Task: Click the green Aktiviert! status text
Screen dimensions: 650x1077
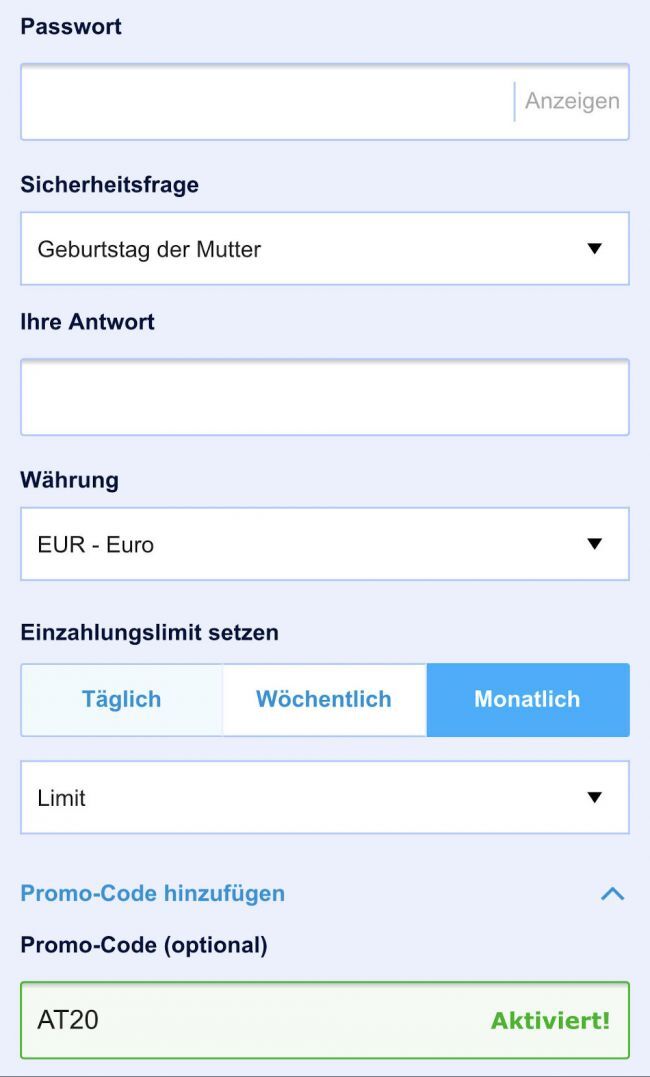Action: tap(550, 1021)
